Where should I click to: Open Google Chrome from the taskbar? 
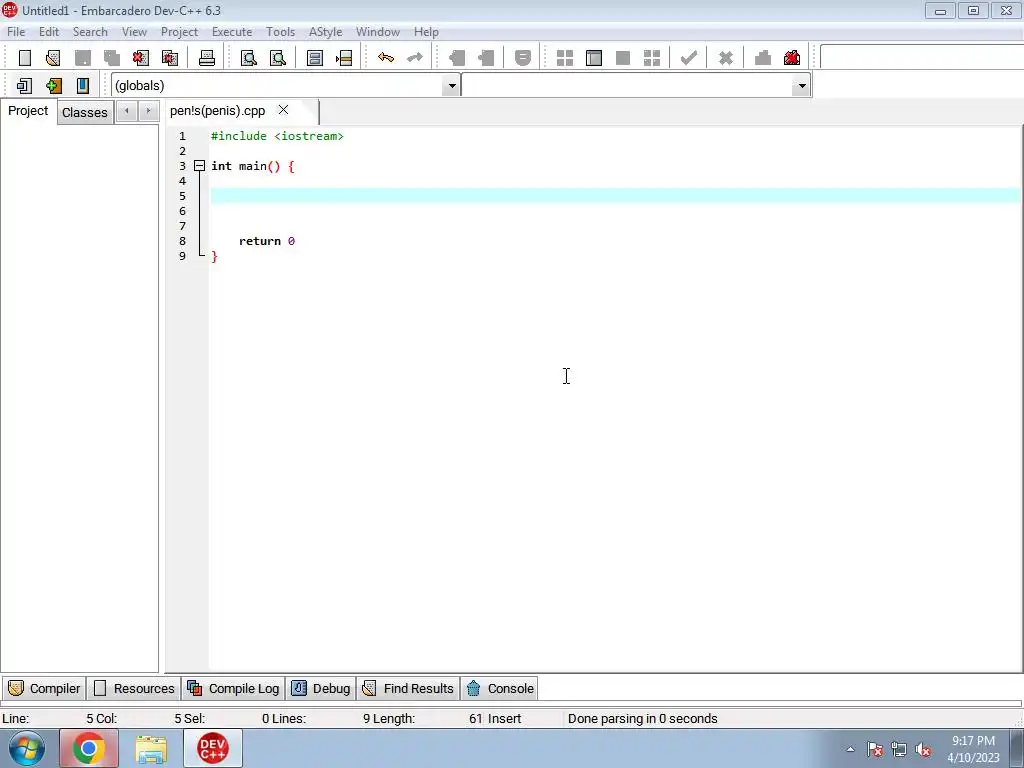click(89, 748)
